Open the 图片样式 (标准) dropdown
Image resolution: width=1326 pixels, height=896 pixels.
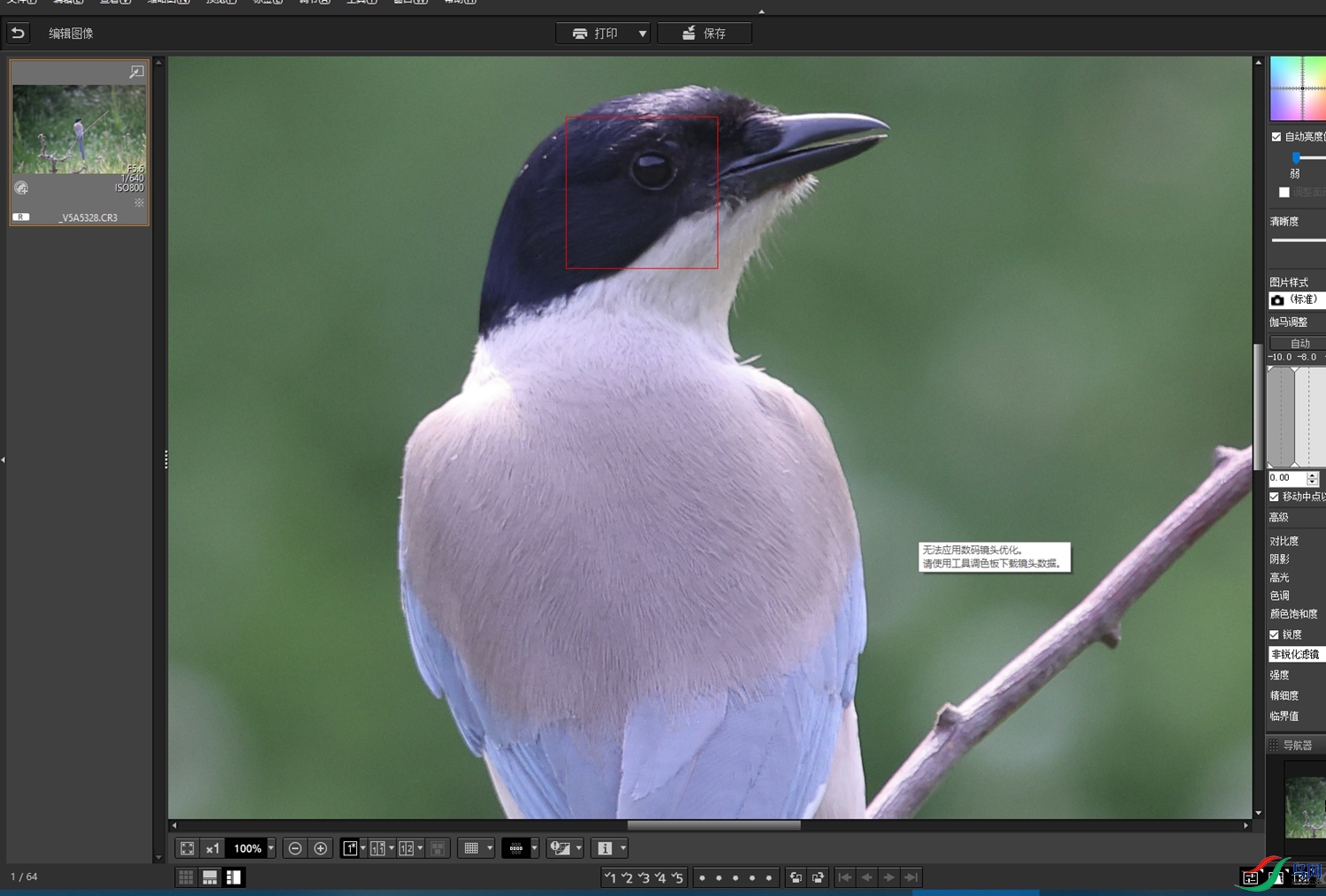pyautogui.click(x=1298, y=300)
